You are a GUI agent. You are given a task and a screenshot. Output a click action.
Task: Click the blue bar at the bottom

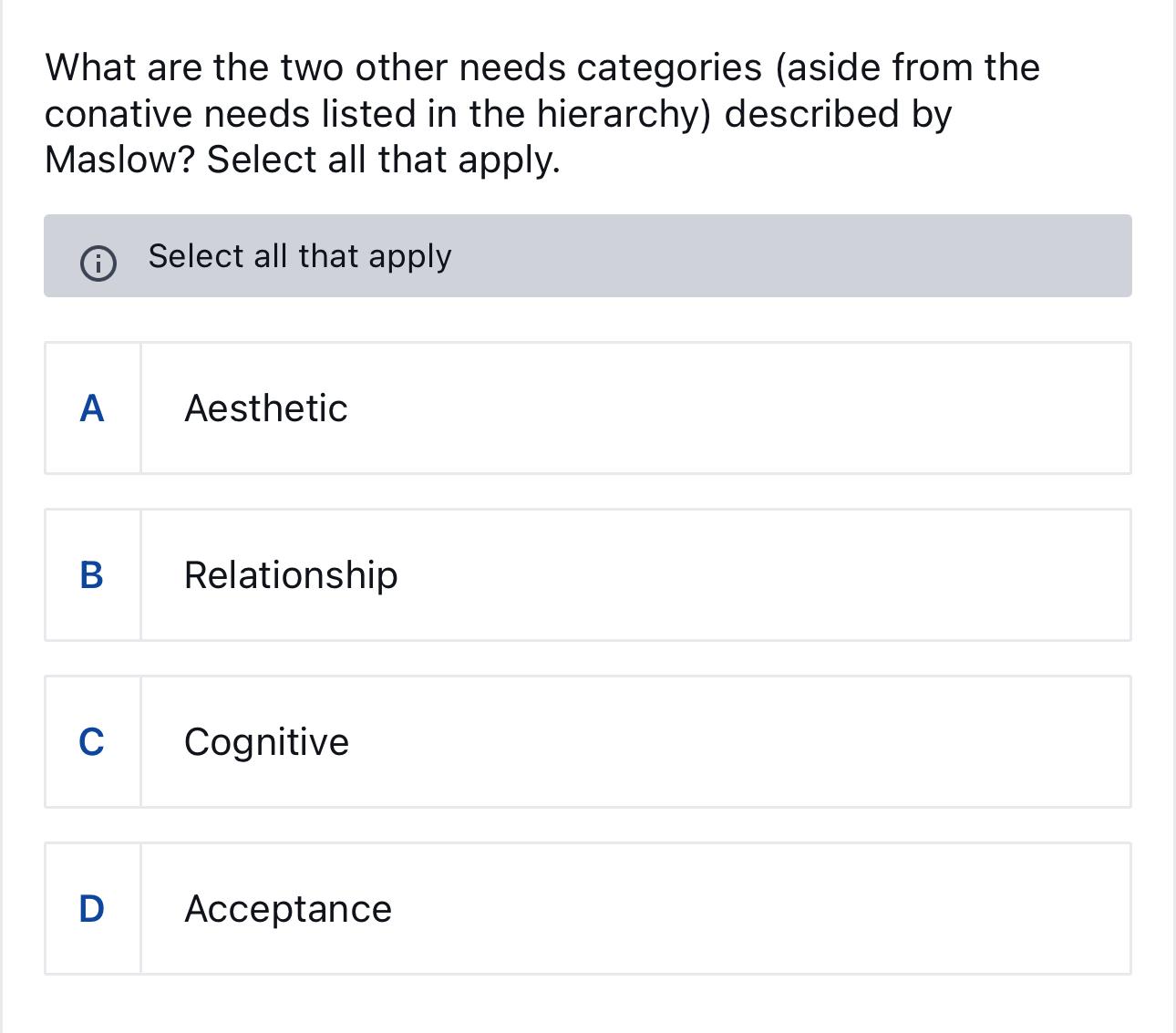click(x=588, y=1026)
